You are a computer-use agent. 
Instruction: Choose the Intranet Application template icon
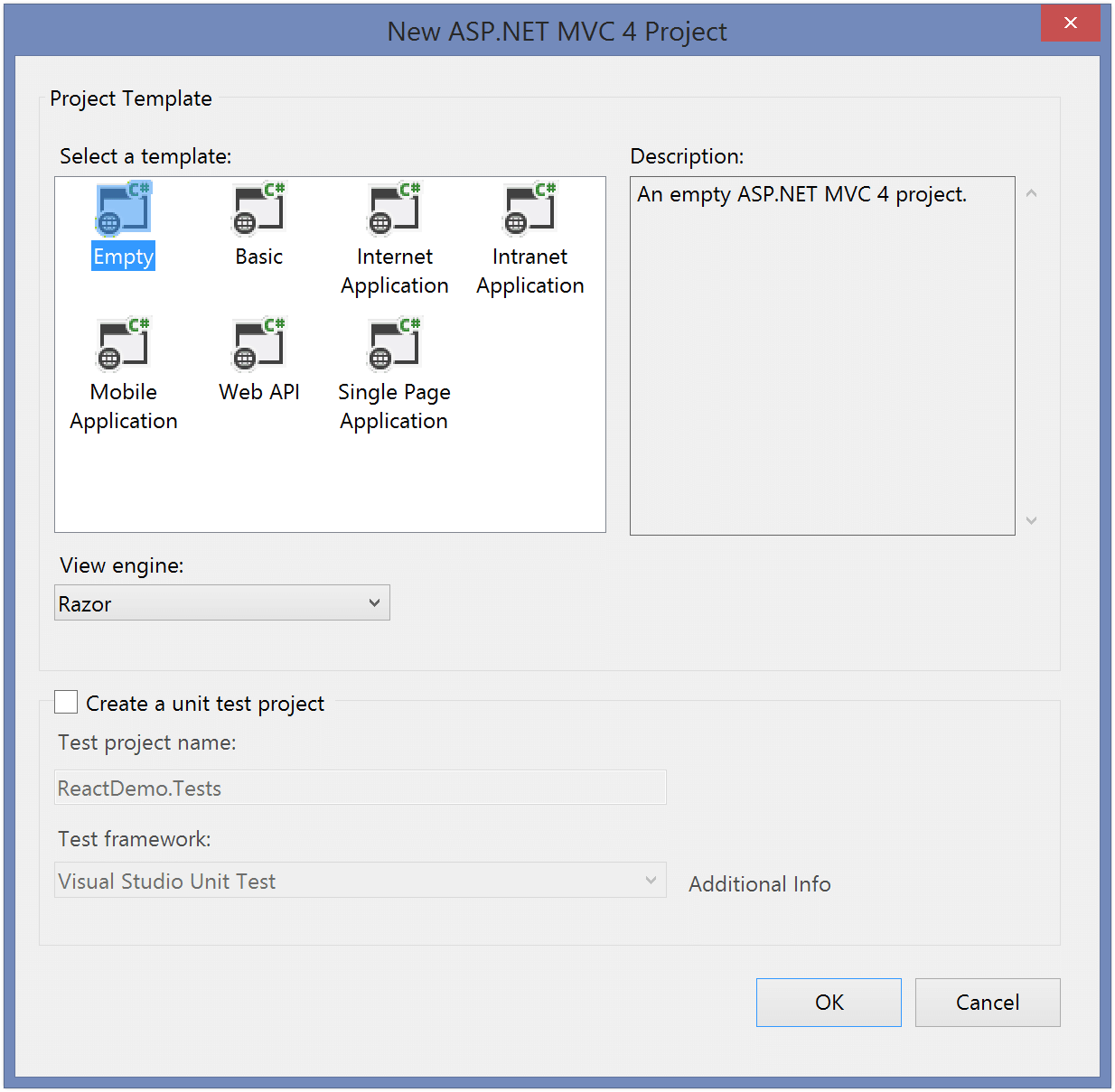(x=530, y=208)
